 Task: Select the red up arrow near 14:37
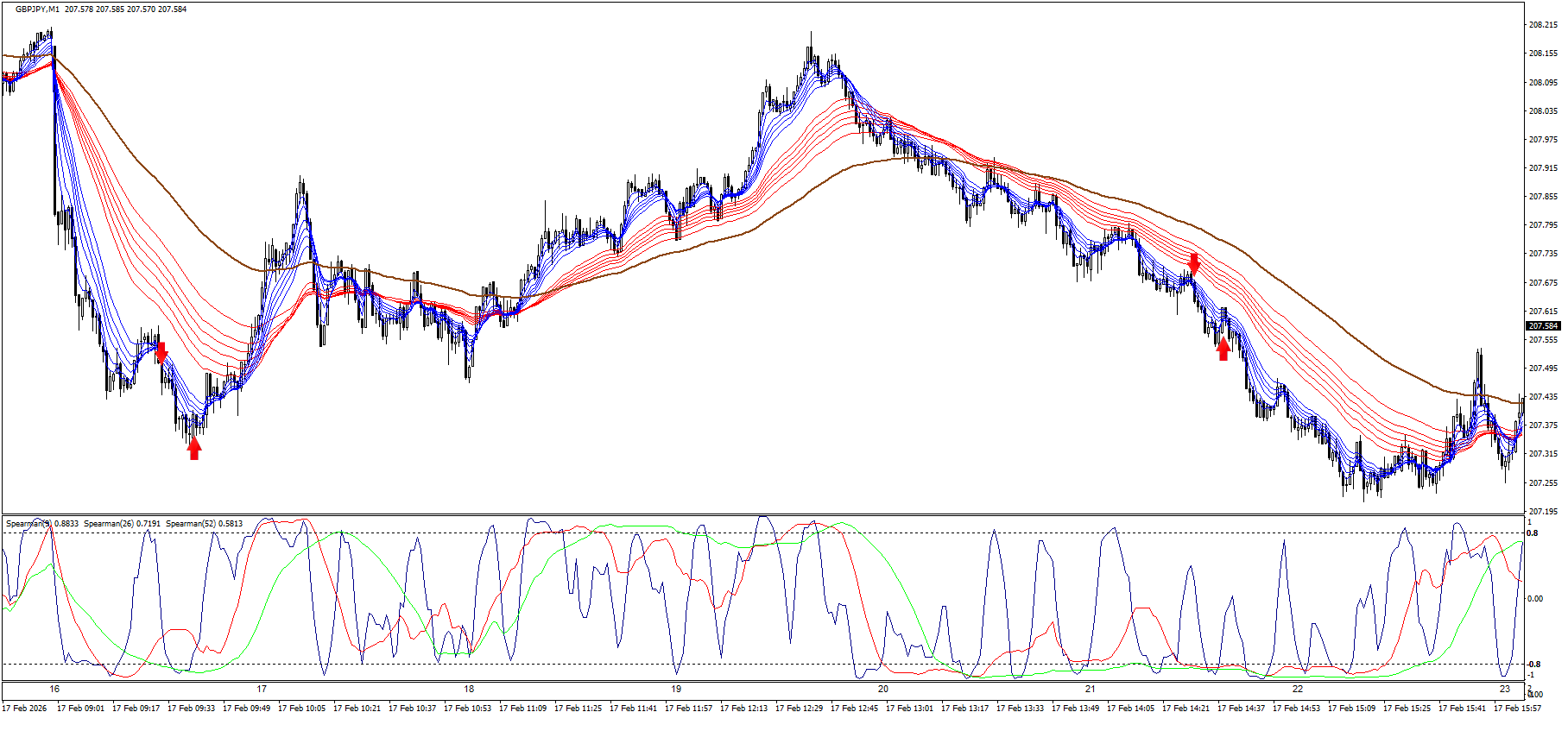pyautogui.click(x=1223, y=350)
